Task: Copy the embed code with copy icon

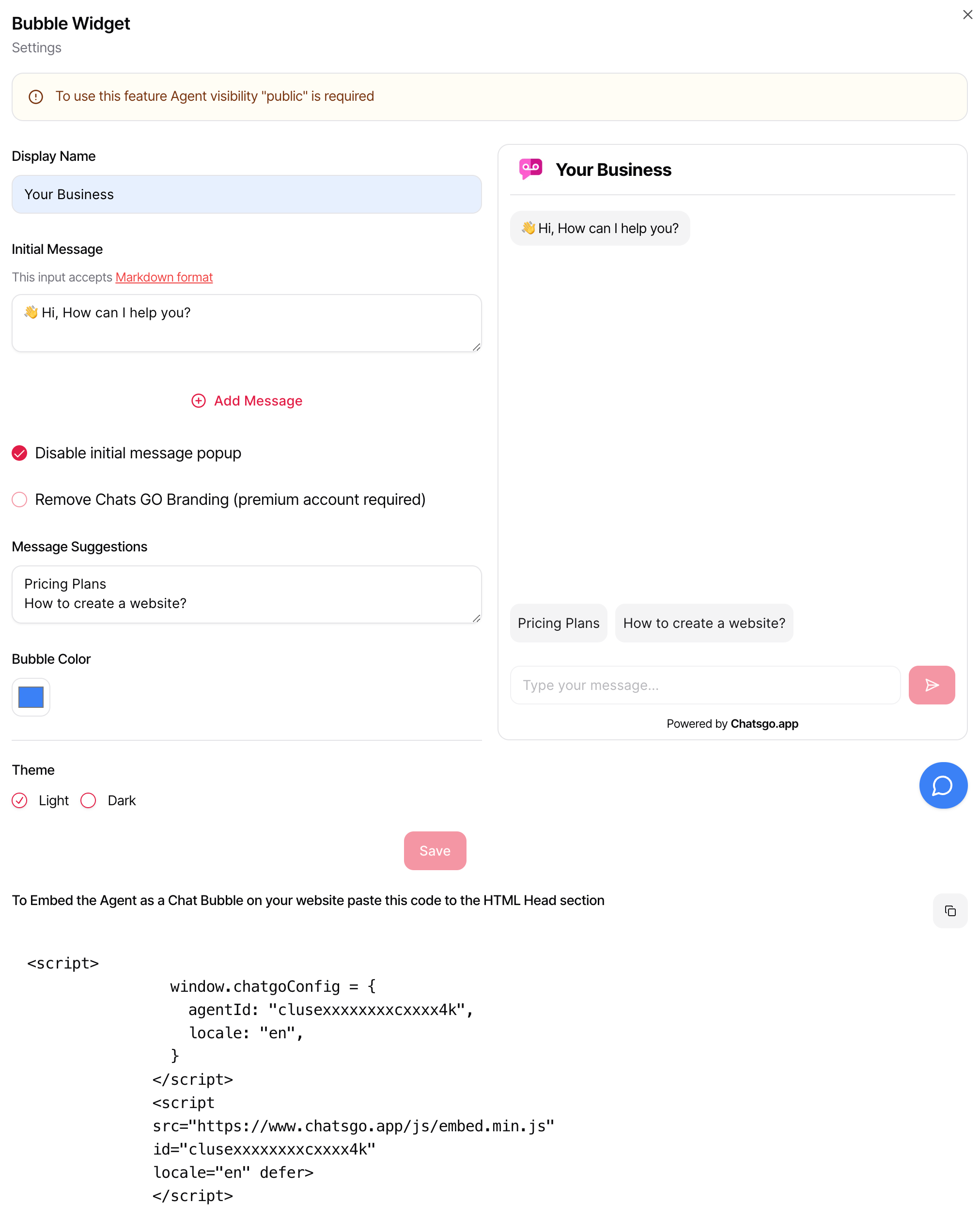Action: pyautogui.click(x=949, y=910)
